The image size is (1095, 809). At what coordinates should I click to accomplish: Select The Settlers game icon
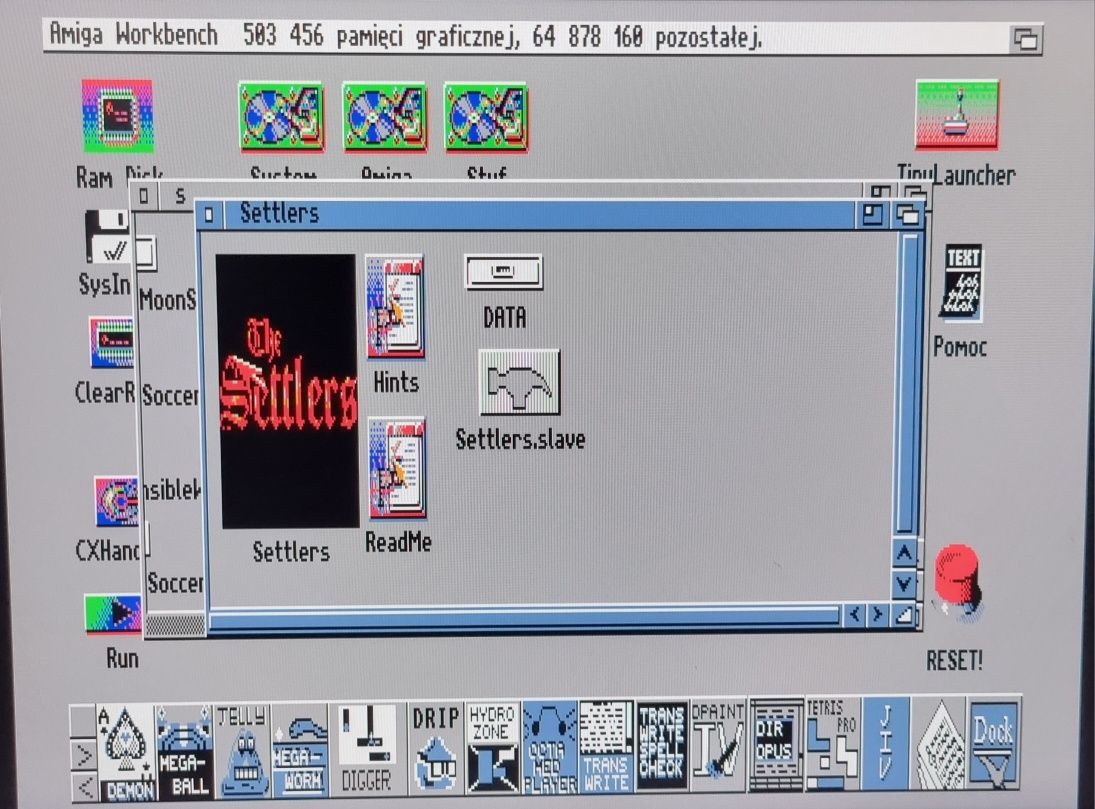(x=287, y=391)
